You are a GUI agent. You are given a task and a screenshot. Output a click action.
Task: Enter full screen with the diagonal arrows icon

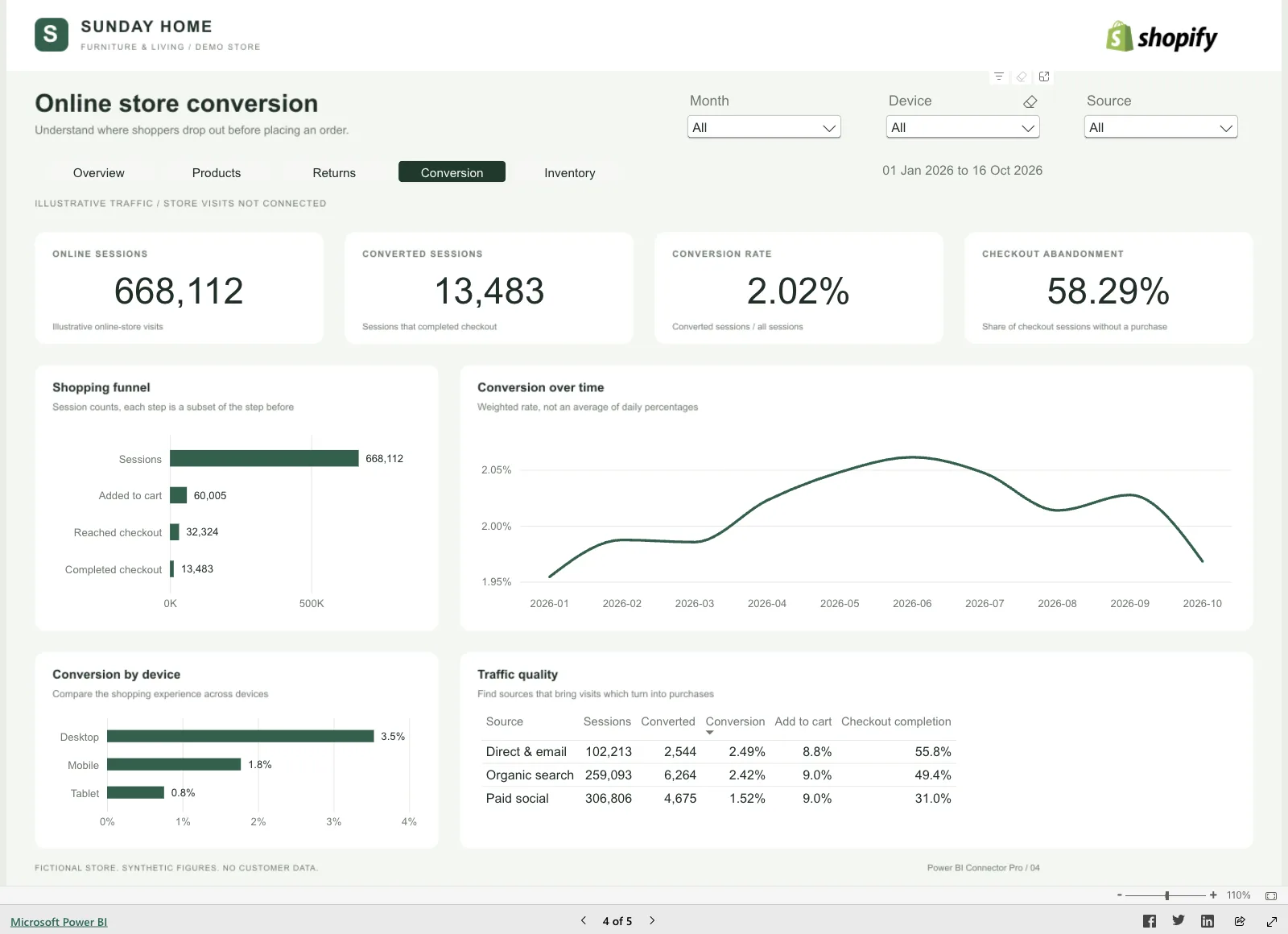[1272, 921]
